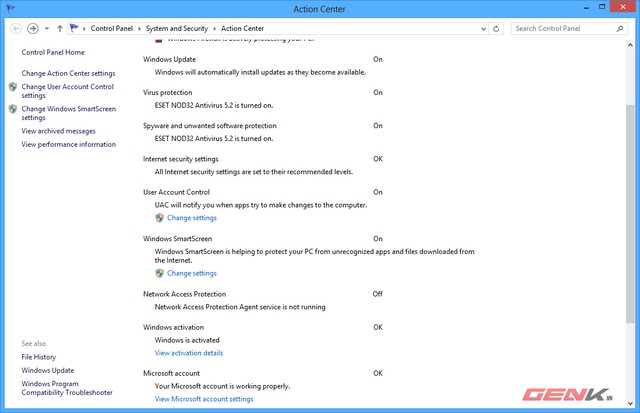Click the Virus protection heading

pyautogui.click(x=167, y=93)
